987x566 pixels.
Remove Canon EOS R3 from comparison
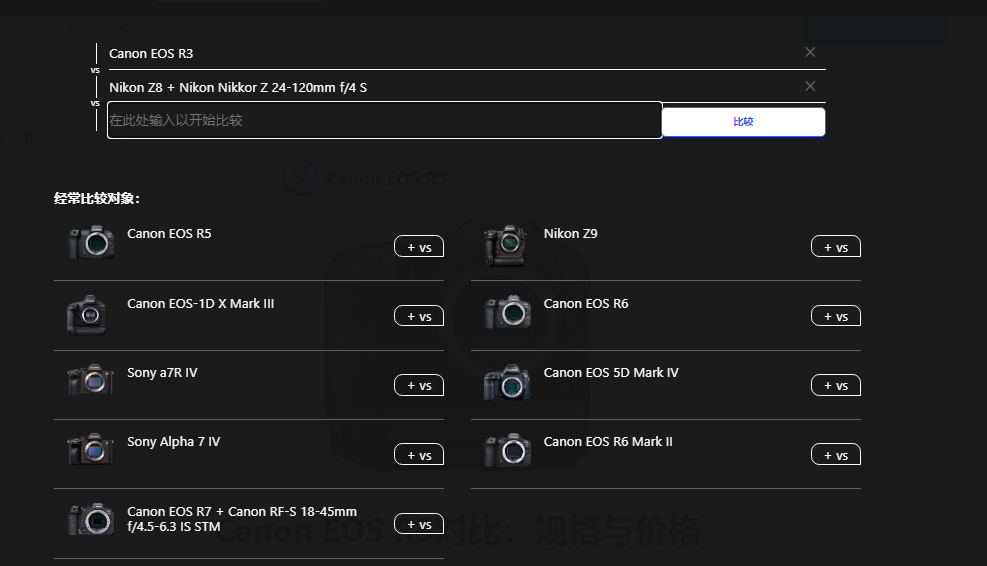point(810,52)
